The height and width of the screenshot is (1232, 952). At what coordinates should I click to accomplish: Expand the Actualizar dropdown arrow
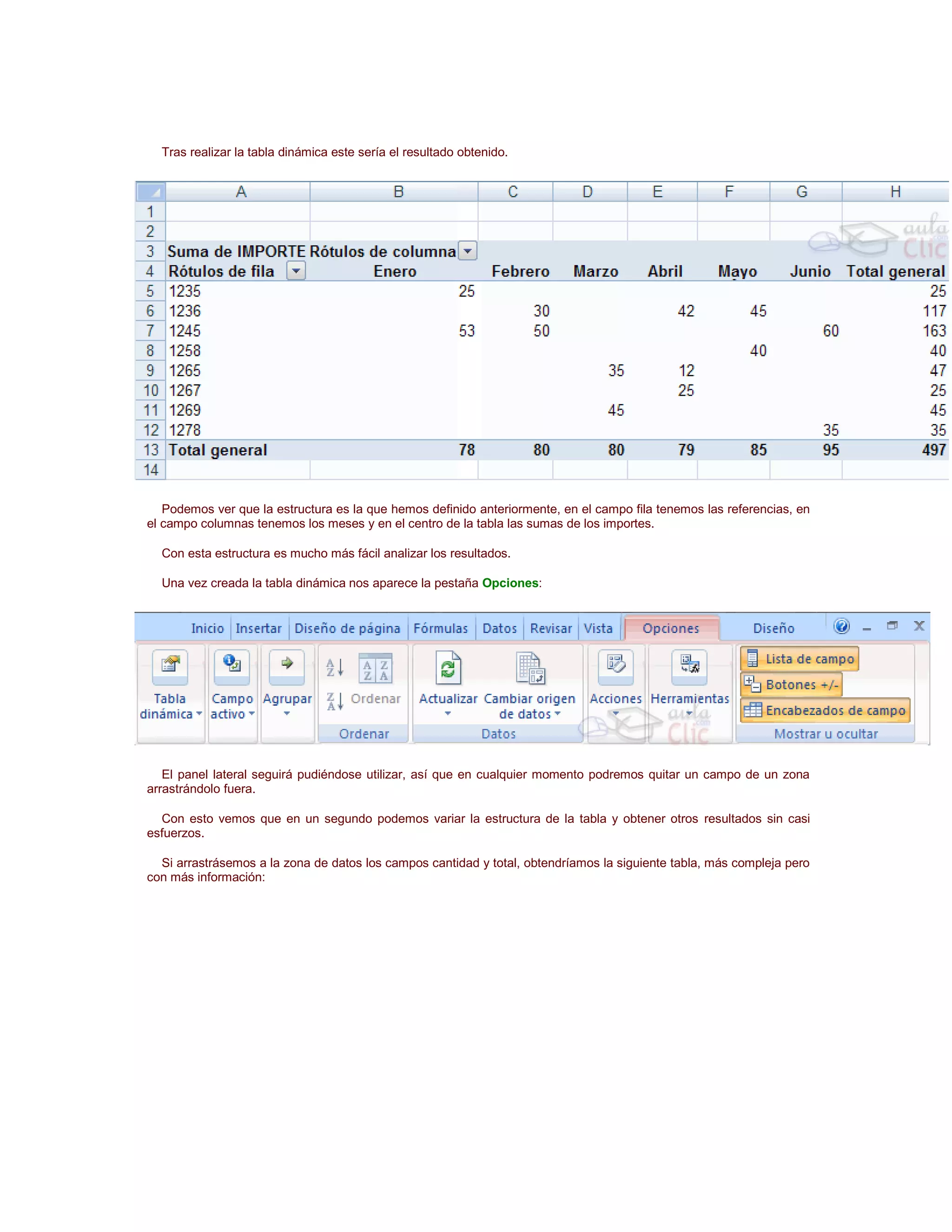tap(448, 714)
